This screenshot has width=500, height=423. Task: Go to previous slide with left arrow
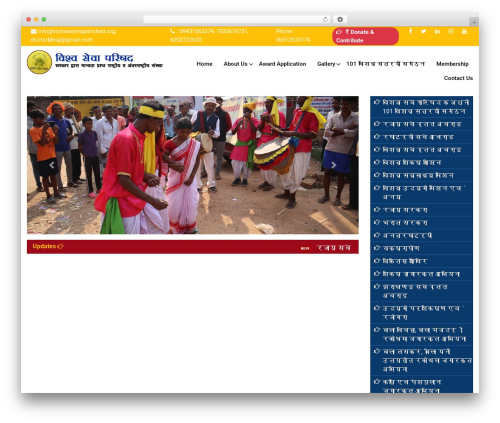[52, 165]
